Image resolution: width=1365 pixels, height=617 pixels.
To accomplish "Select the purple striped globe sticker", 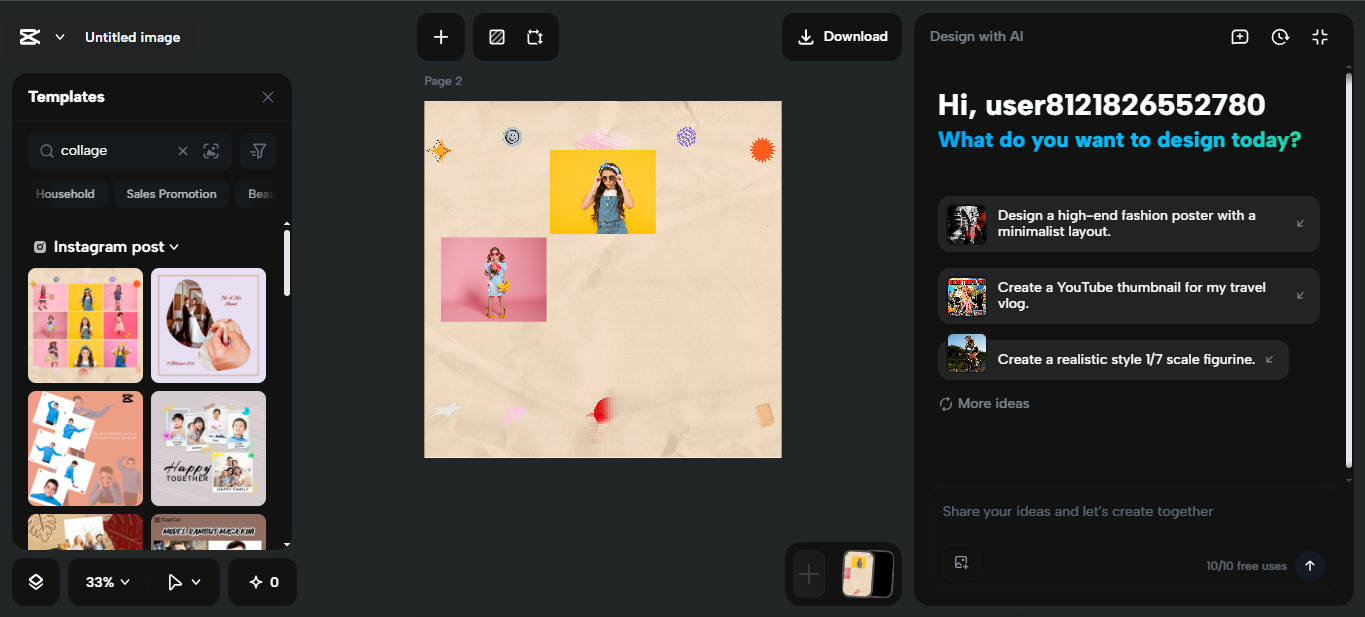I will pos(686,136).
